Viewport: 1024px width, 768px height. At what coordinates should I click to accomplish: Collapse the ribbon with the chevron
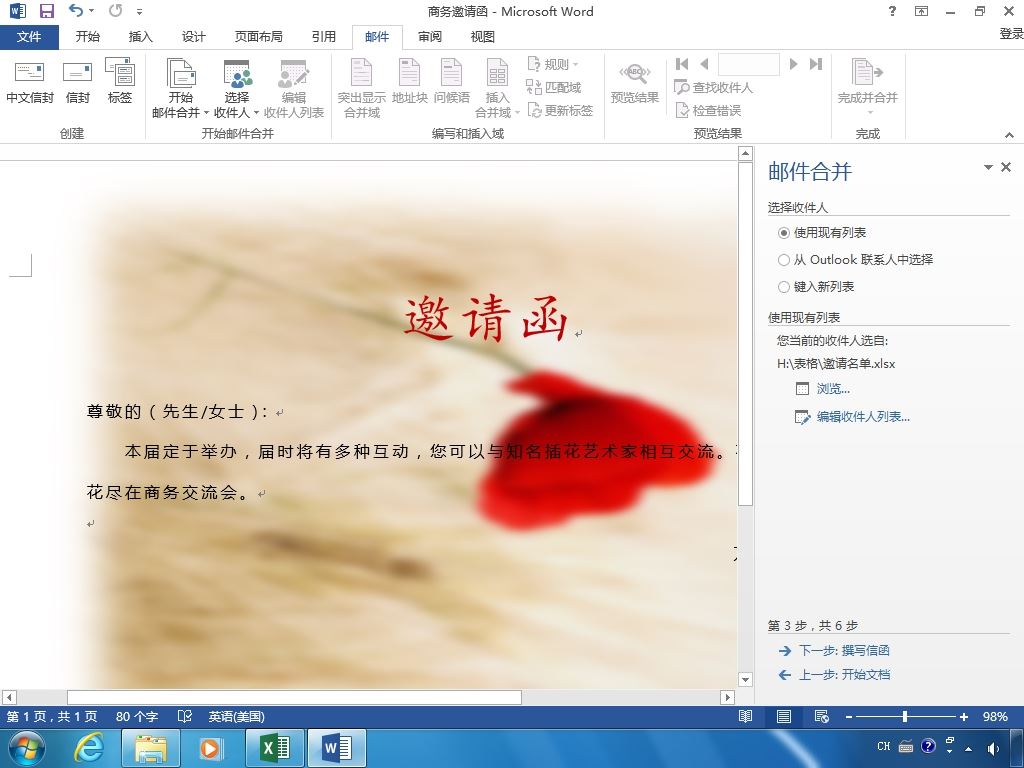(x=1009, y=135)
